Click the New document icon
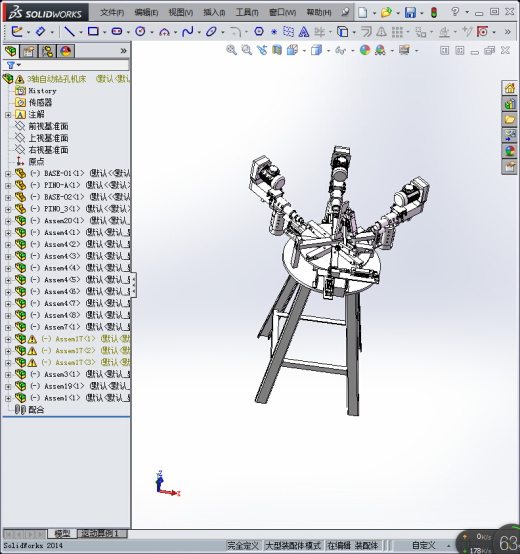The width and height of the screenshot is (520, 554). pyautogui.click(x=363, y=13)
